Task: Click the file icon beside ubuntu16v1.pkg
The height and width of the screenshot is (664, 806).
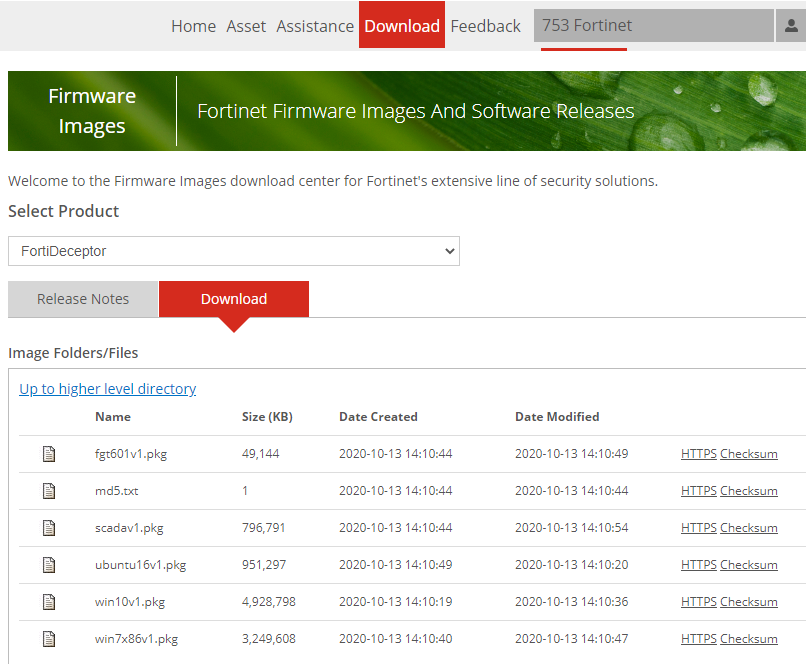Action: 49,565
